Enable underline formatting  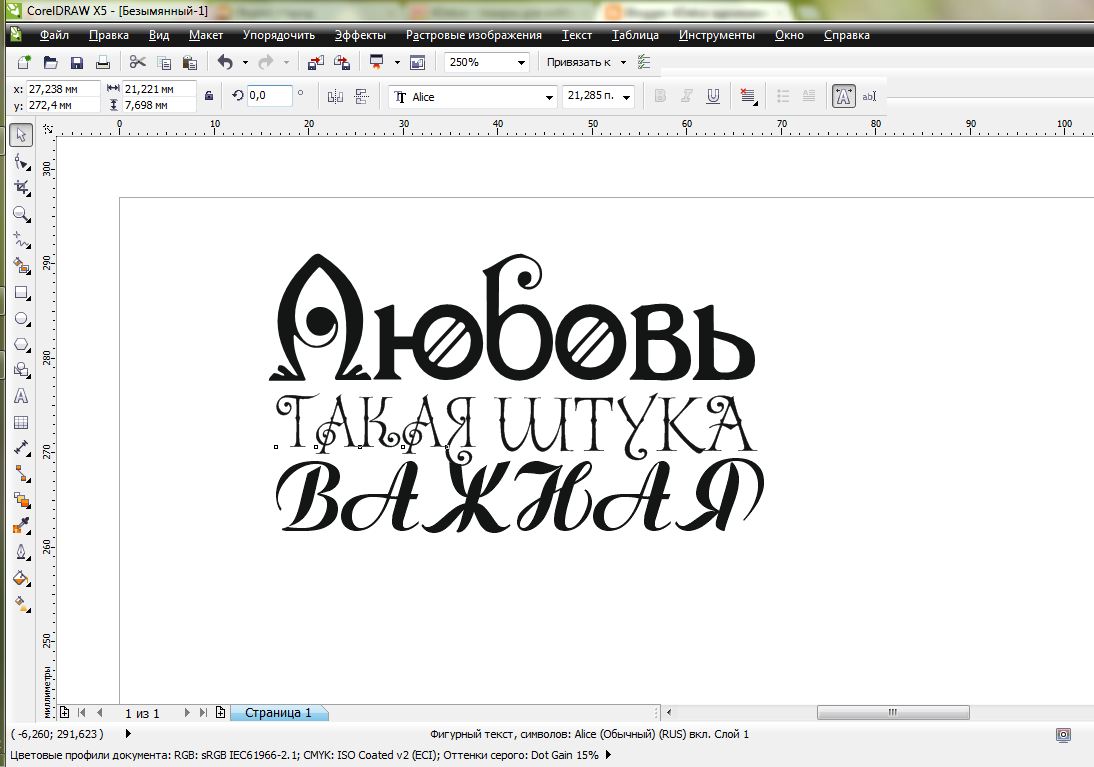pos(713,95)
